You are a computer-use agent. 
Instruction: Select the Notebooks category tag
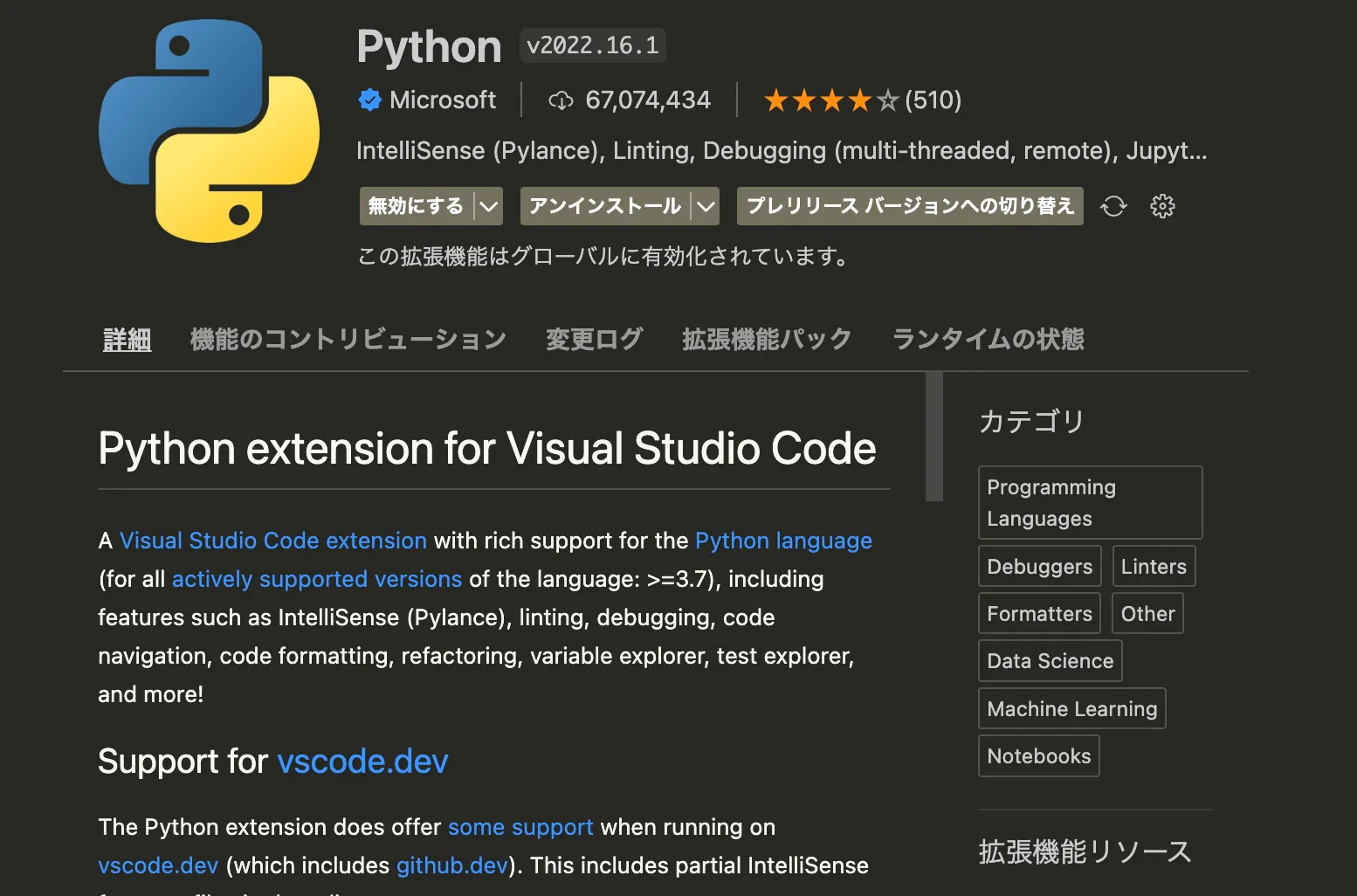[1039, 755]
